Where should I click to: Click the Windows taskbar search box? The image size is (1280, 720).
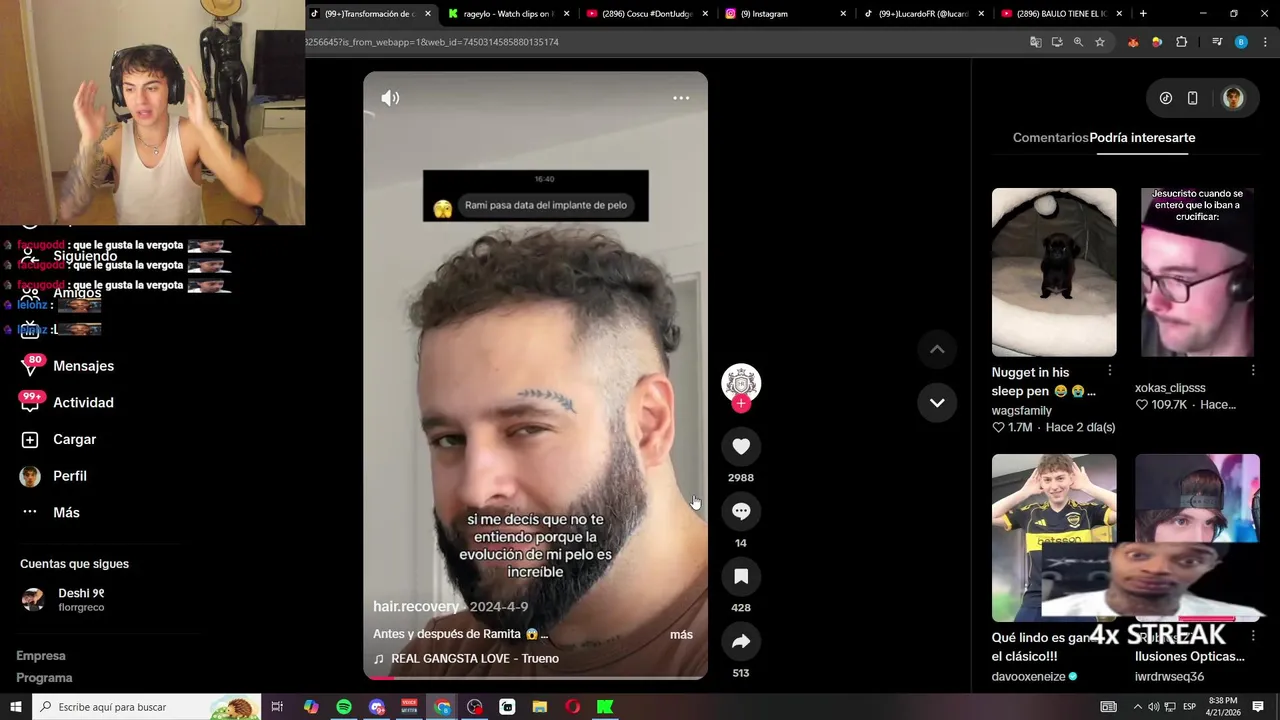147,707
